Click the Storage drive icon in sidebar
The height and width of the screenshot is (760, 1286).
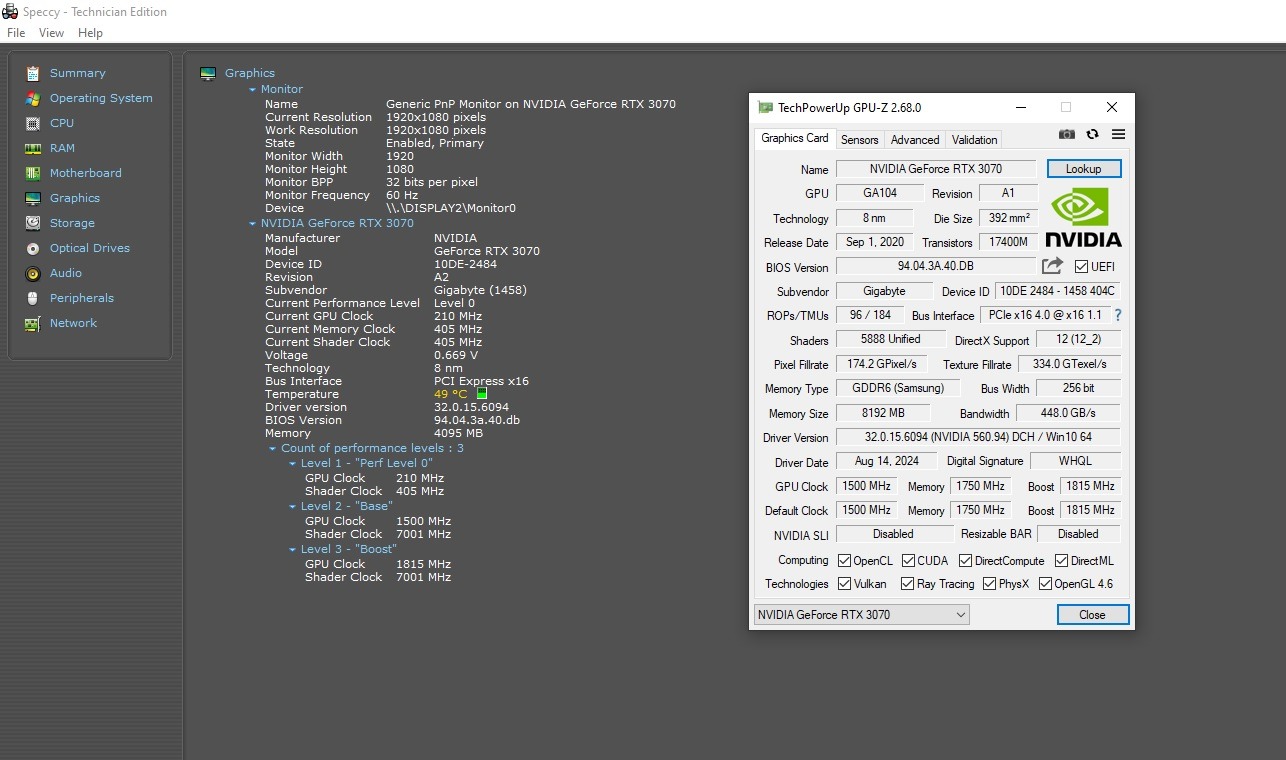(33, 223)
